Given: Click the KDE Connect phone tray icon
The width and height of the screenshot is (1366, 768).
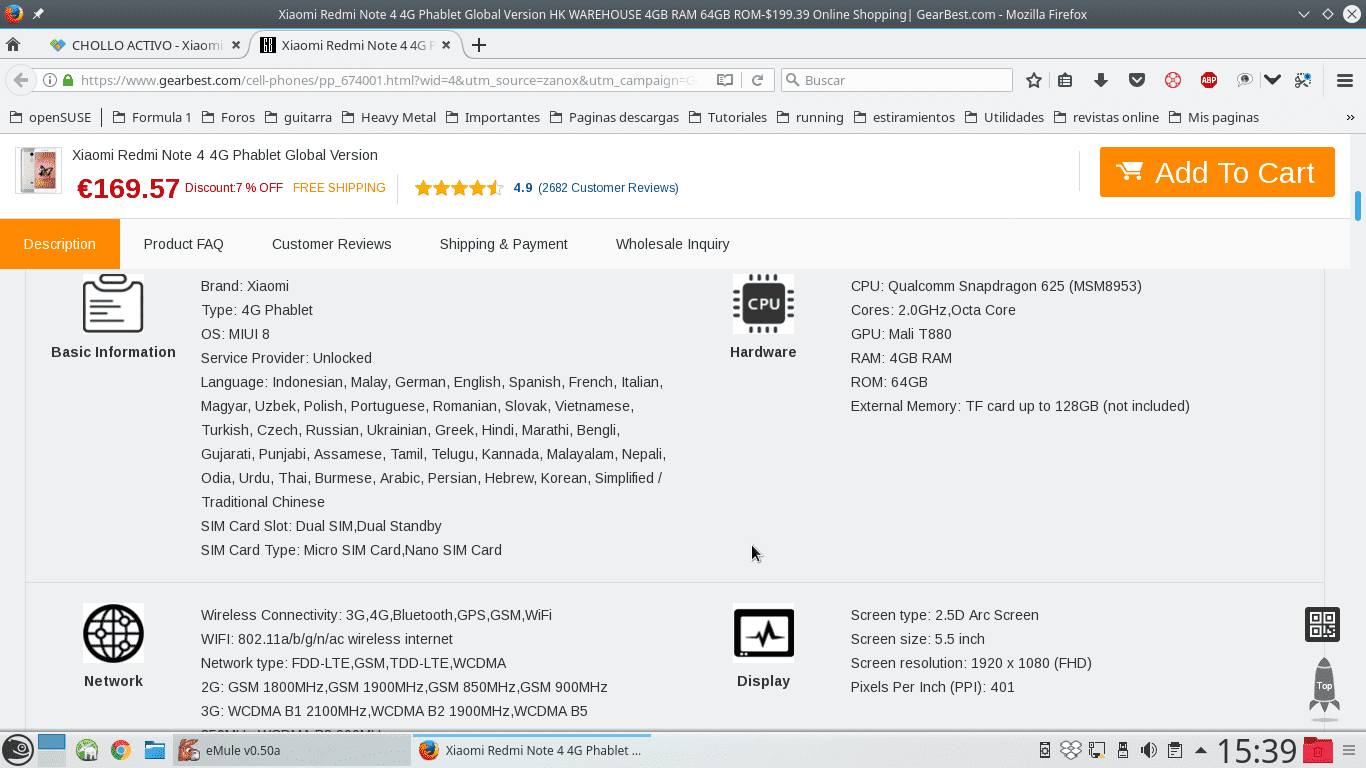Looking at the screenshot, I should tap(1045, 750).
